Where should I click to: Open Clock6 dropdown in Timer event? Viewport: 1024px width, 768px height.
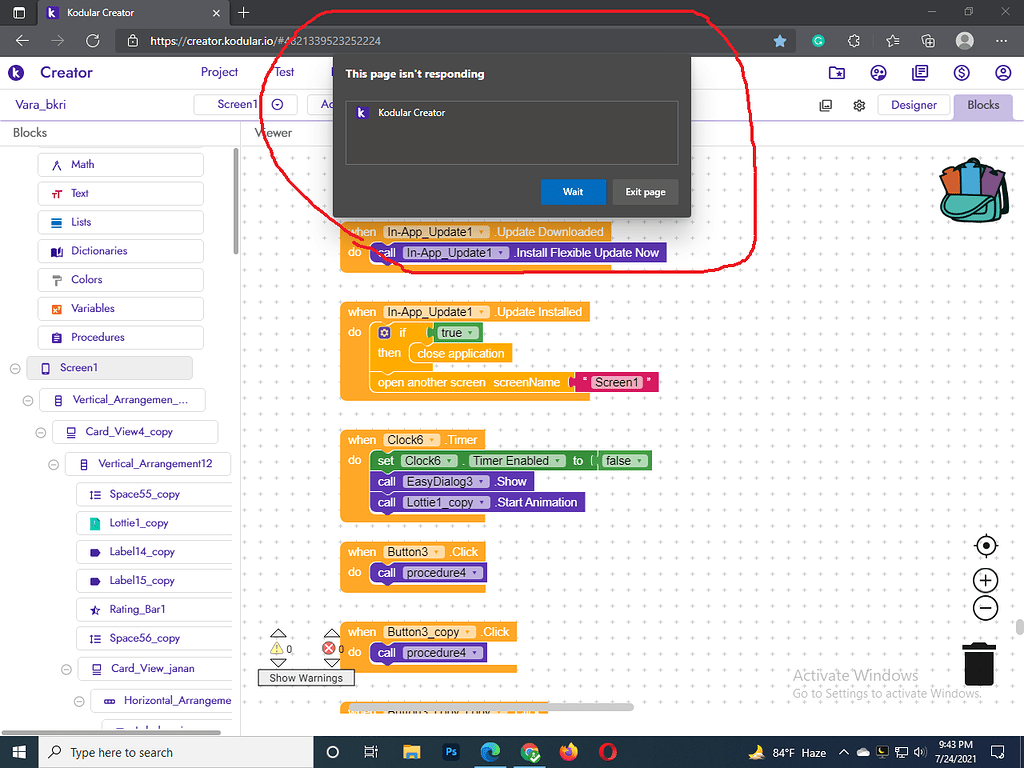(x=432, y=440)
